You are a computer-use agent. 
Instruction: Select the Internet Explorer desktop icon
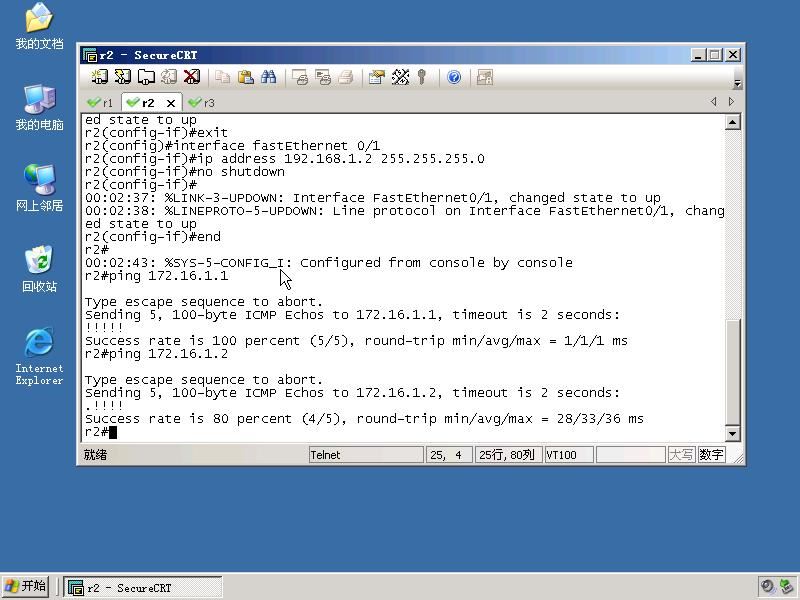pyautogui.click(x=39, y=356)
